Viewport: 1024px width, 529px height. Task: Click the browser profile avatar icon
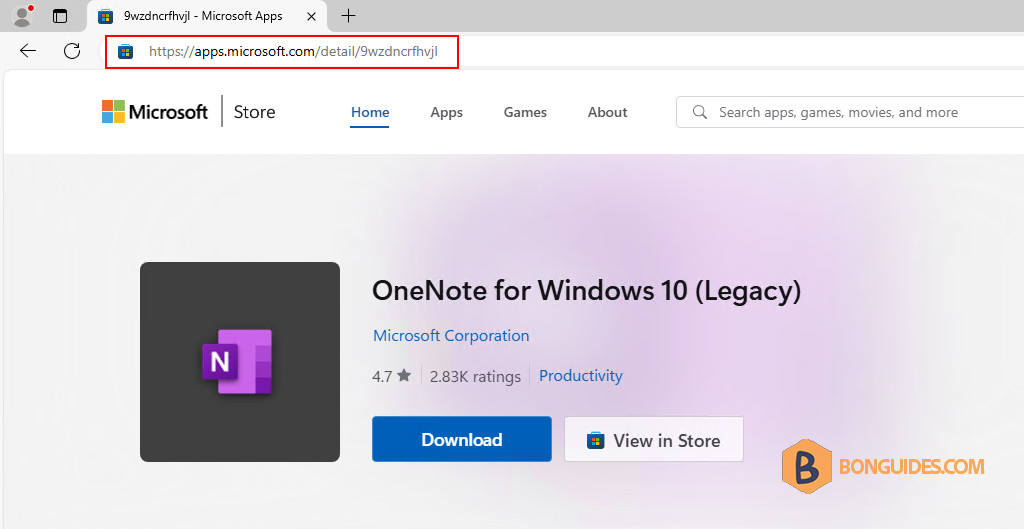(22, 16)
